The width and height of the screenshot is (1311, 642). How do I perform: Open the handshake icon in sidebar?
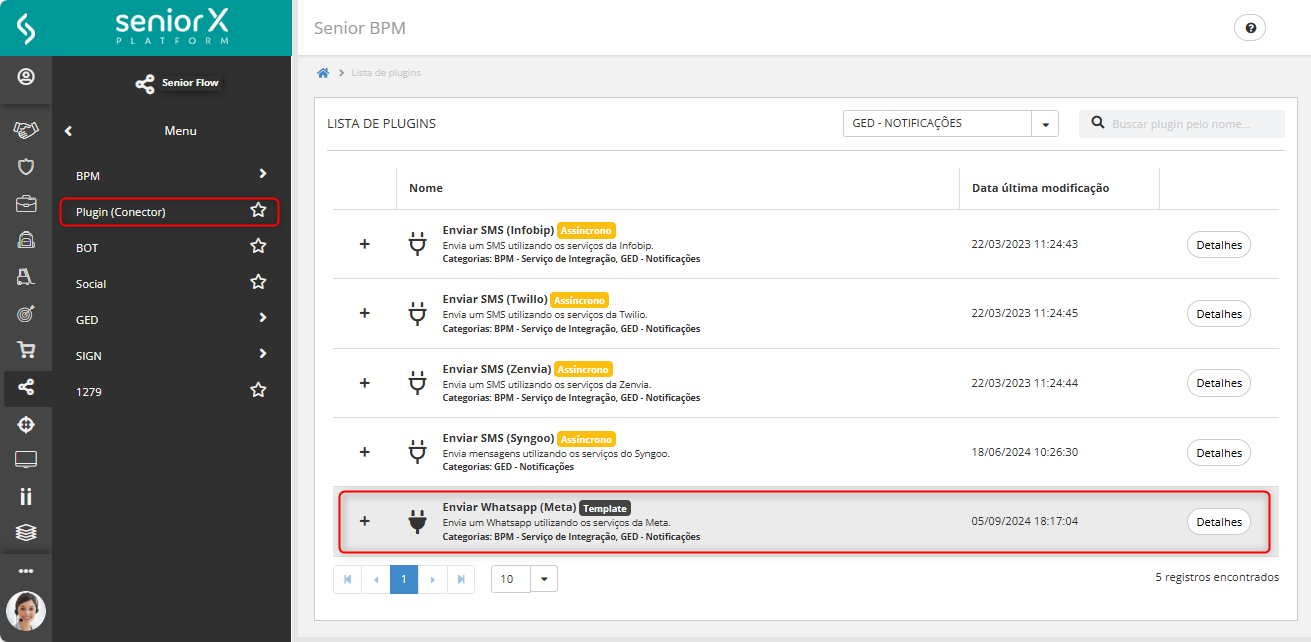26,130
